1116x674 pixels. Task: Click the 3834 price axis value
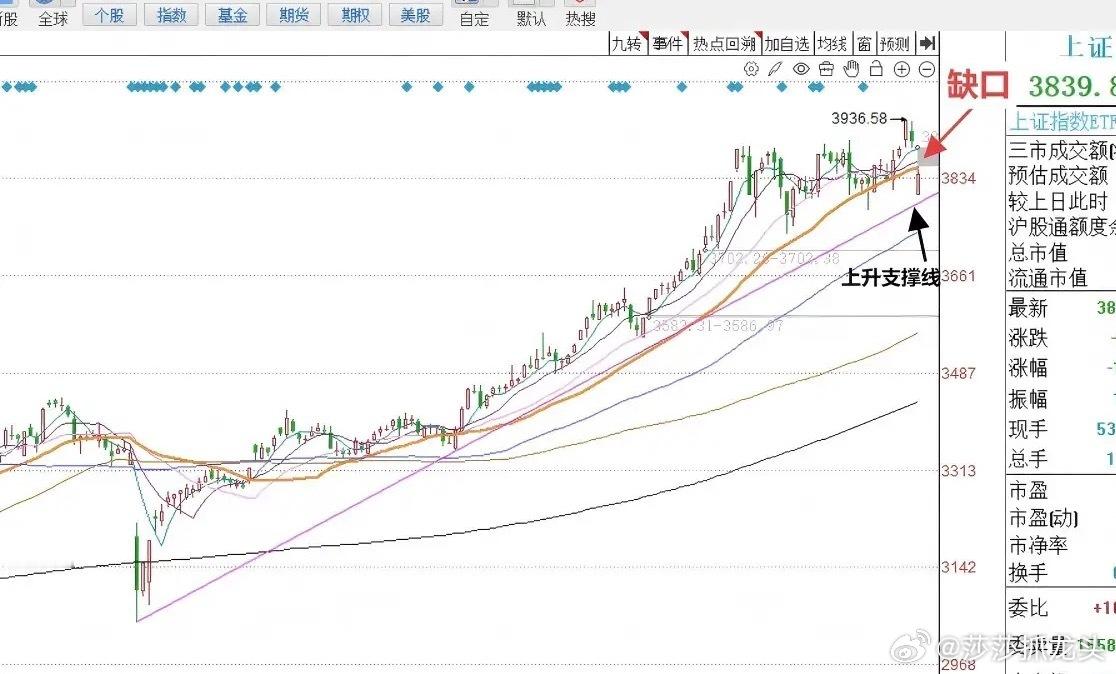click(959, 179)
